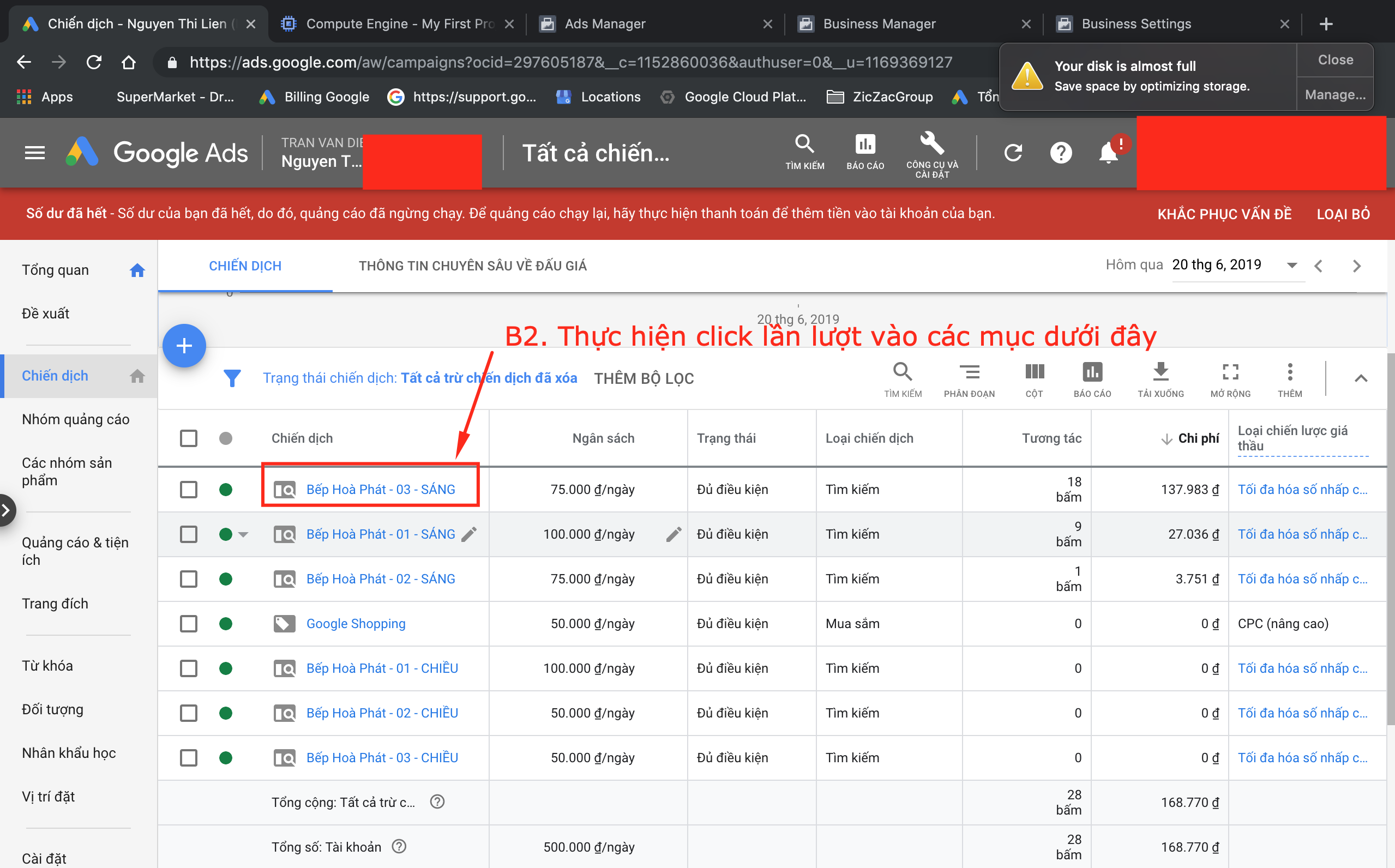Open status dropdown for Bếp Hoà Phát - 01 - SÁNG
The width and height of the screenshot is (1395, 868).
click(x=243, y=534)
